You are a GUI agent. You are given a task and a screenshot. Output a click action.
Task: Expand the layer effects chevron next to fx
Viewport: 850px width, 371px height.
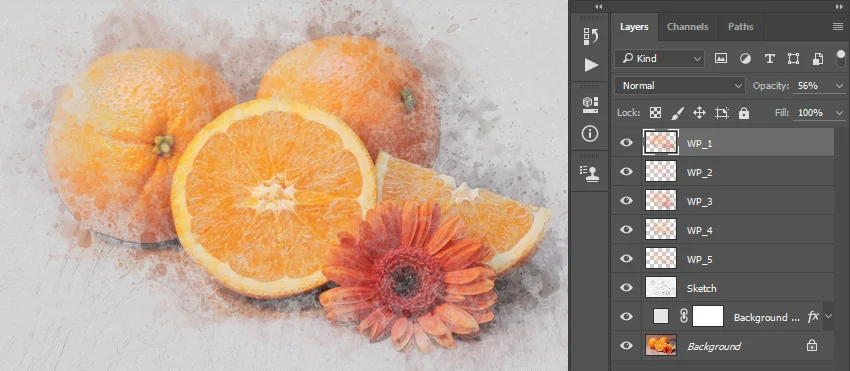click(x=828, y=316)
